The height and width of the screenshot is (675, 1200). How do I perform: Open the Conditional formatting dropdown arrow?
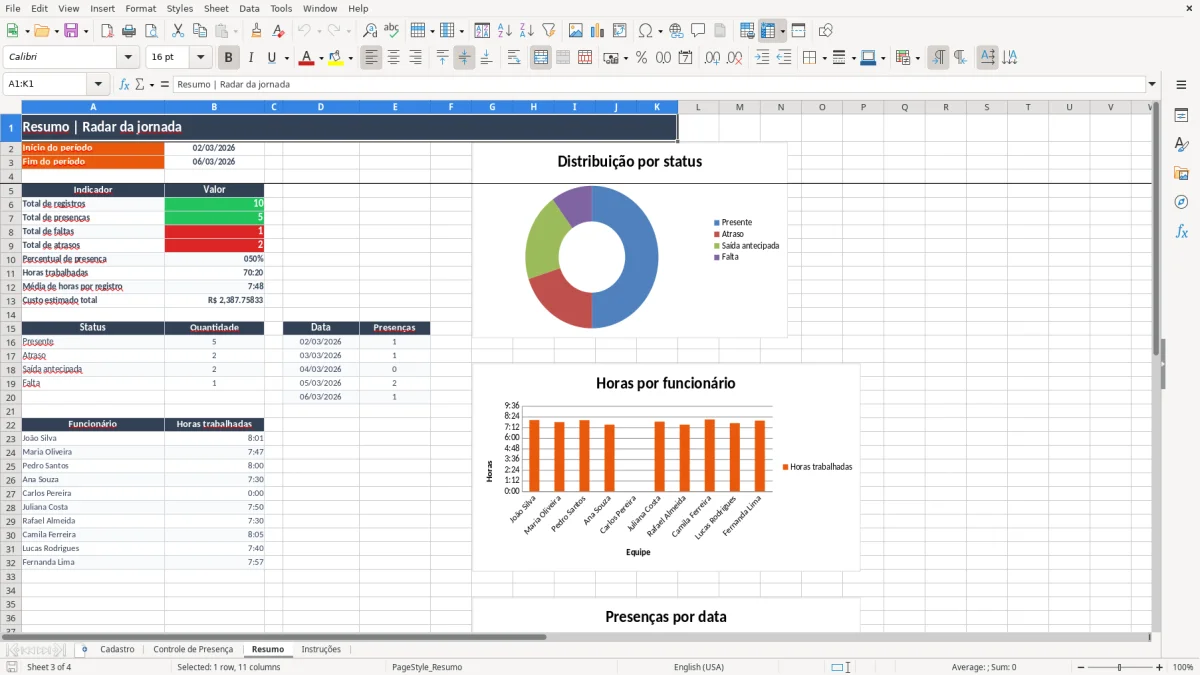point(917,58)
